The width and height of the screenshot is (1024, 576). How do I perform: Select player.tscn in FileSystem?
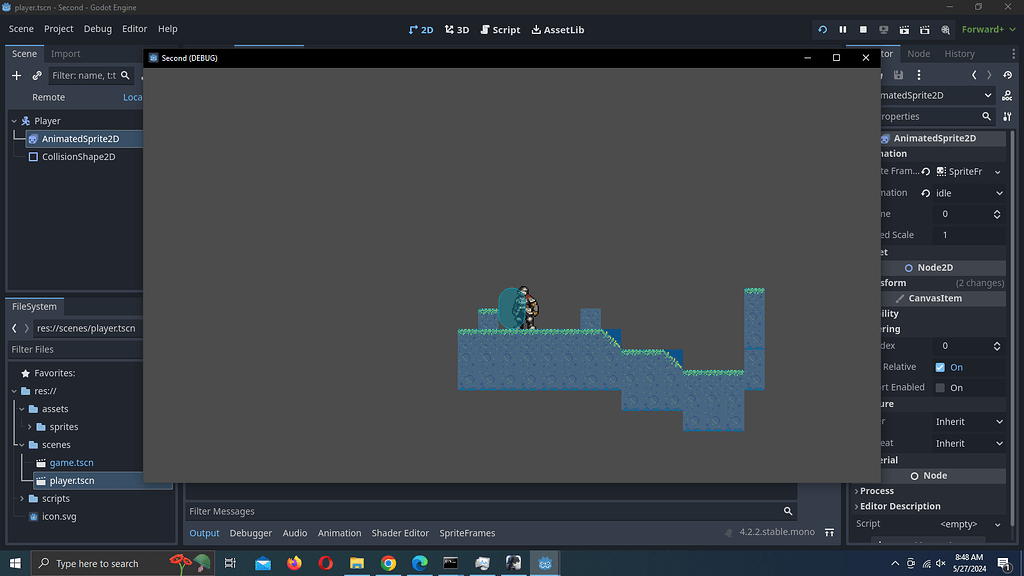(72, 481)
